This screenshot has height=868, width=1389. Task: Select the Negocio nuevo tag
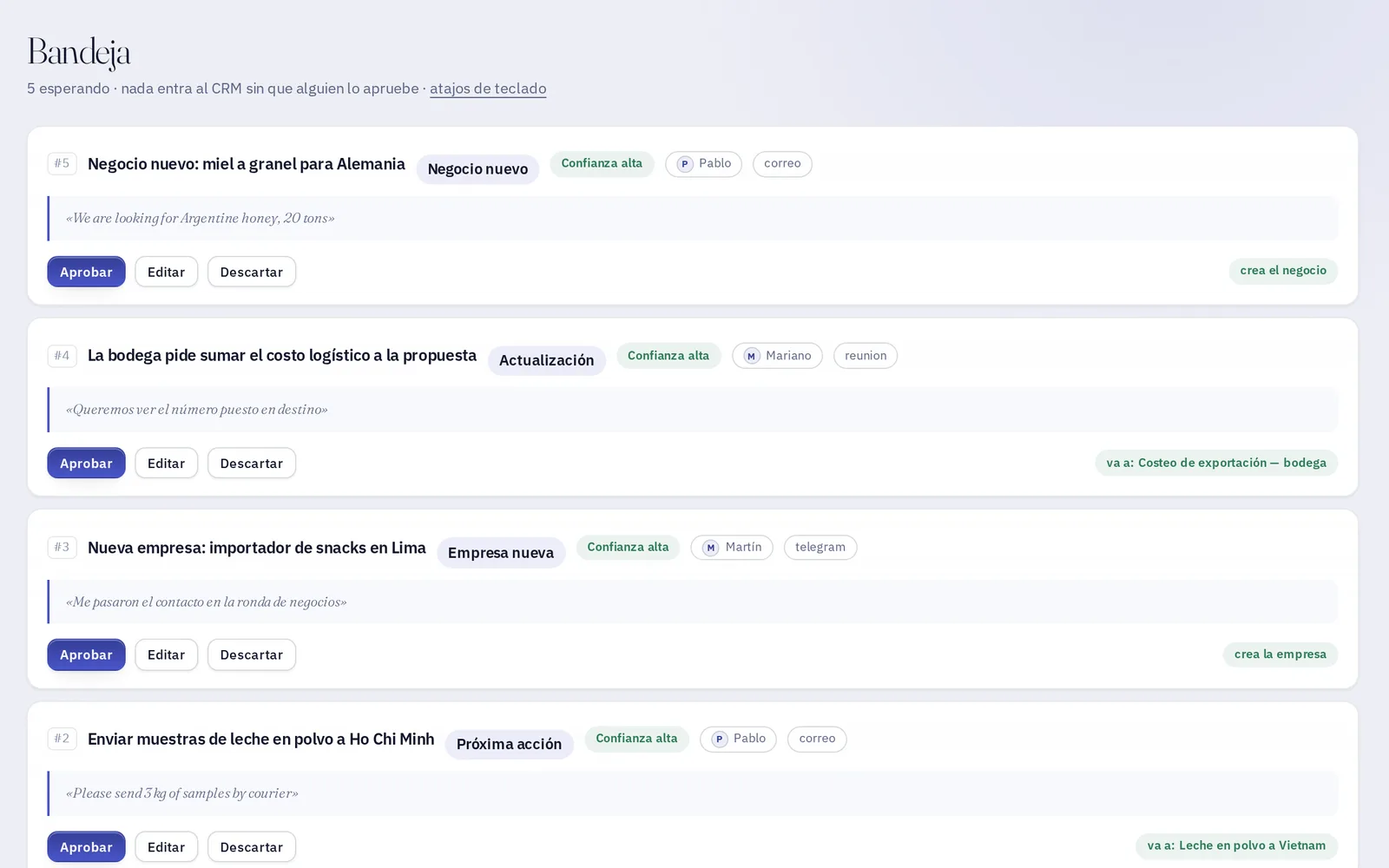(477, 169)
